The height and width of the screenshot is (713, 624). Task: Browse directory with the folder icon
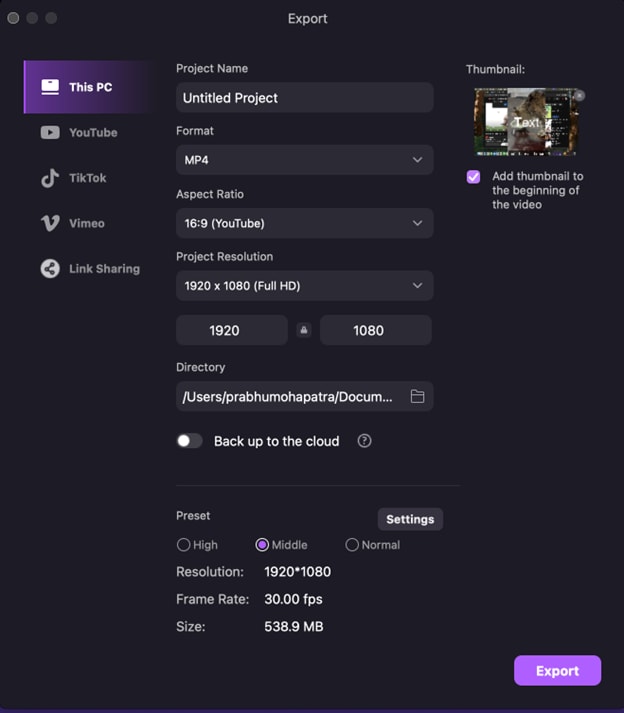pyautogui.click(x=417, y=397)
